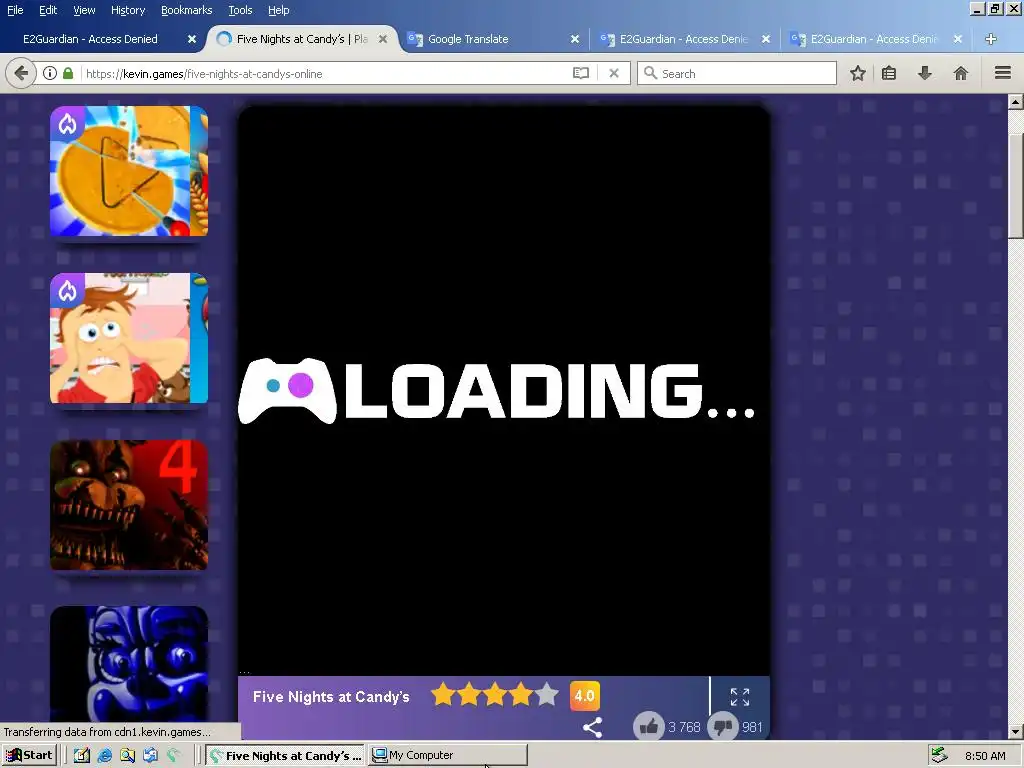The height and width of the screenshot is (768, 1024).
Task: Click the faded green quick launch icon
Action: [x=173, y=756]
